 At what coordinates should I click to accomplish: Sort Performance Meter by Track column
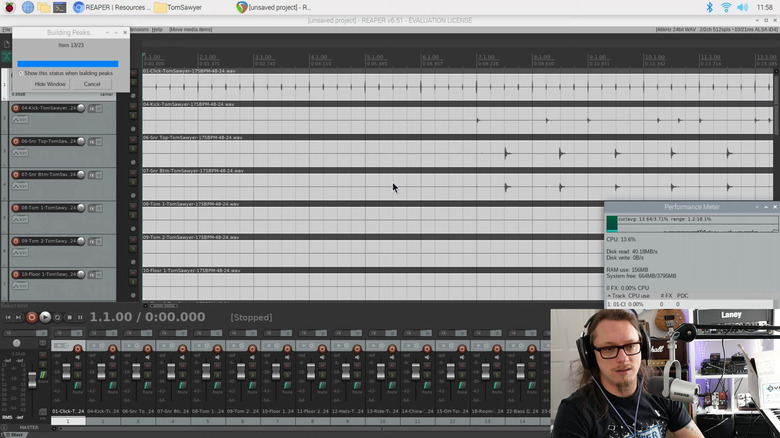pyautogui.click(x=615, y=296)
